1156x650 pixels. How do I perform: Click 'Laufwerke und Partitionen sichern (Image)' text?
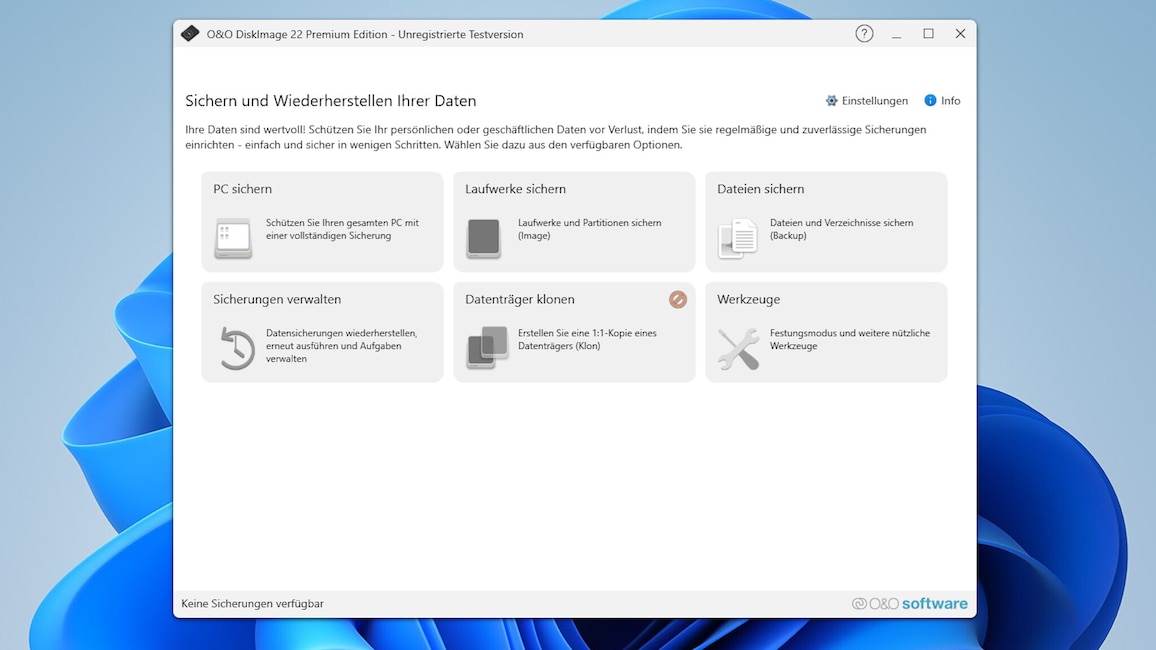tap(589, 229)
